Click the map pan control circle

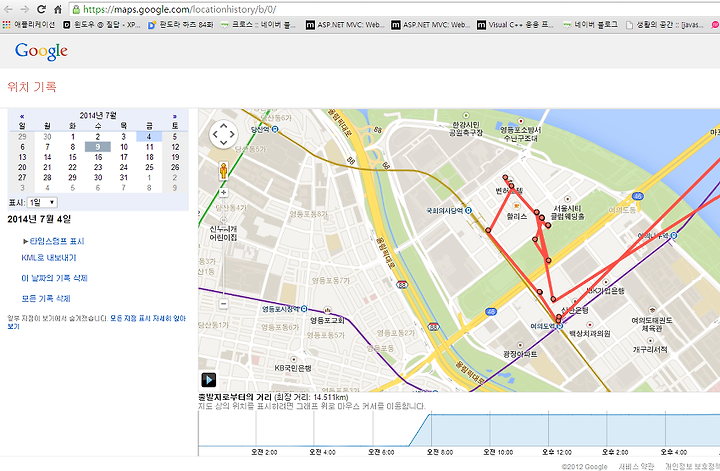(224, 134)
